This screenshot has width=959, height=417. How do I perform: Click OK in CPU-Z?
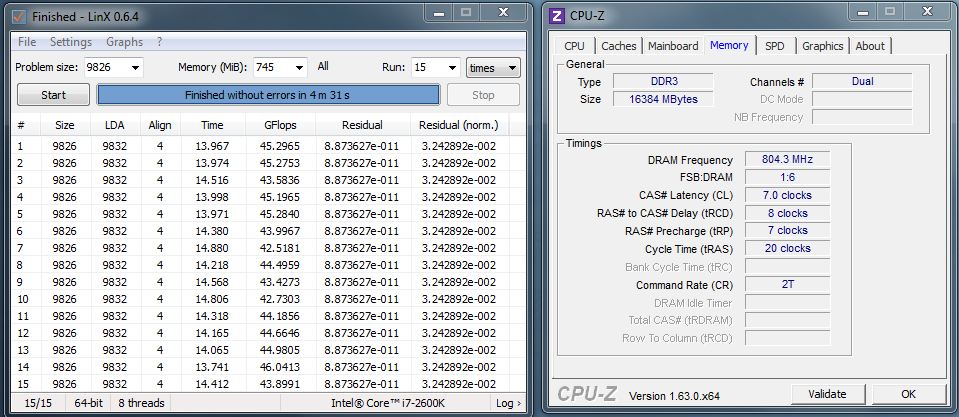907,394
